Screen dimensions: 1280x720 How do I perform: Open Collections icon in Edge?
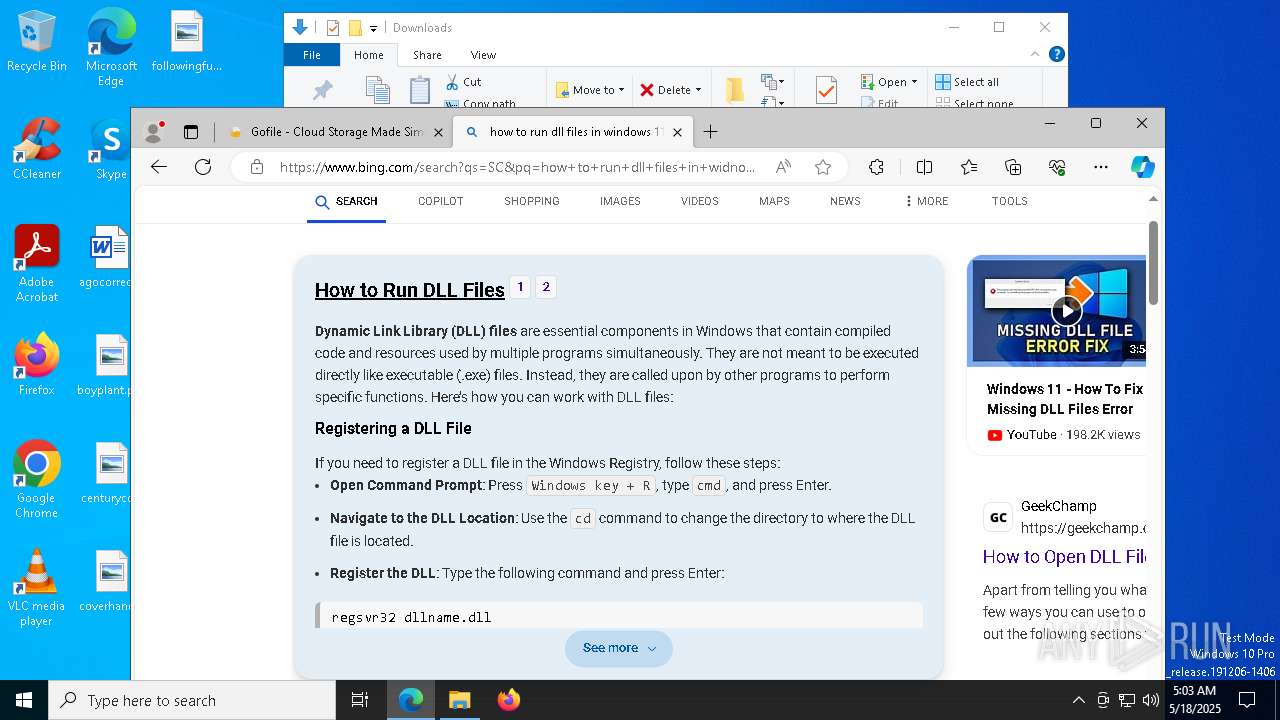click(1013, 167)
